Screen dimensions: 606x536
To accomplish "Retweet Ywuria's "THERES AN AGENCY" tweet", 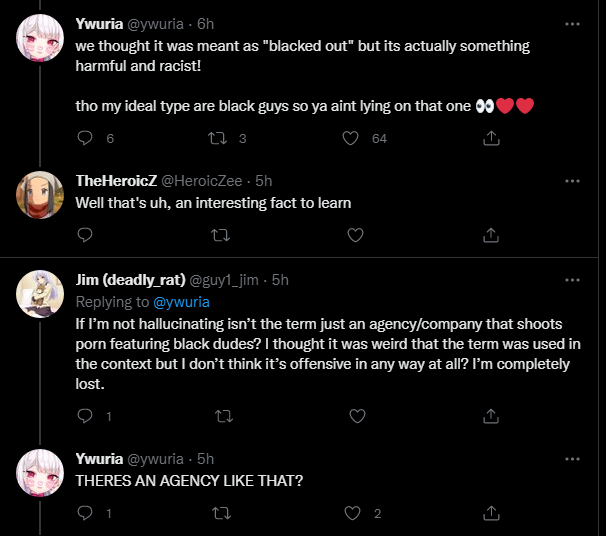I will (220, 513).
